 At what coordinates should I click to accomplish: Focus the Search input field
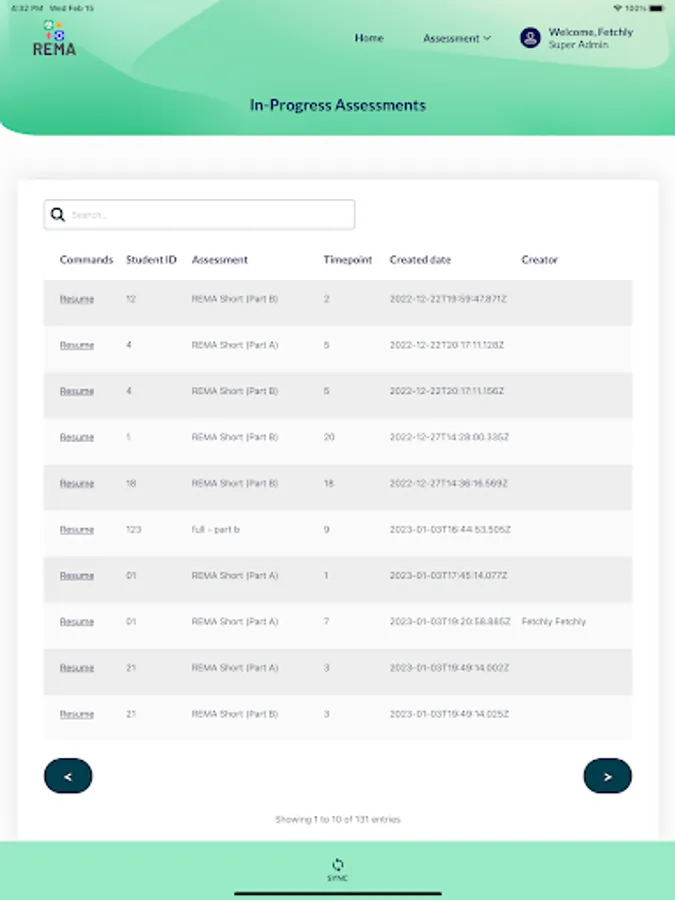pyautogui.click(x=199, y=215)
